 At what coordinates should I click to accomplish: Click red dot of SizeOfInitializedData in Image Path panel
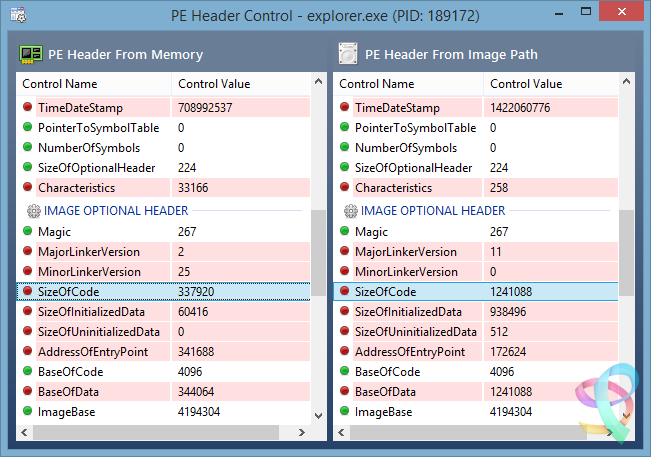pos(344,311)
